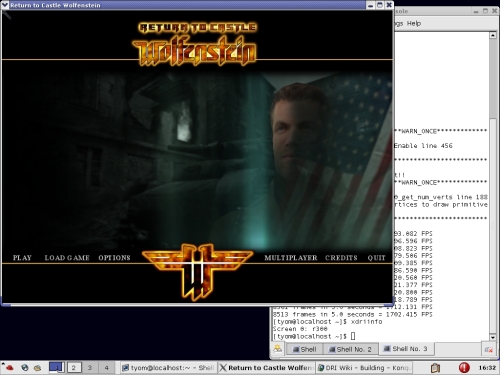This screenshot has width=500, height=375.
Task: Switch to virtual desktop 2 in pager
Action: coord(74,368)
